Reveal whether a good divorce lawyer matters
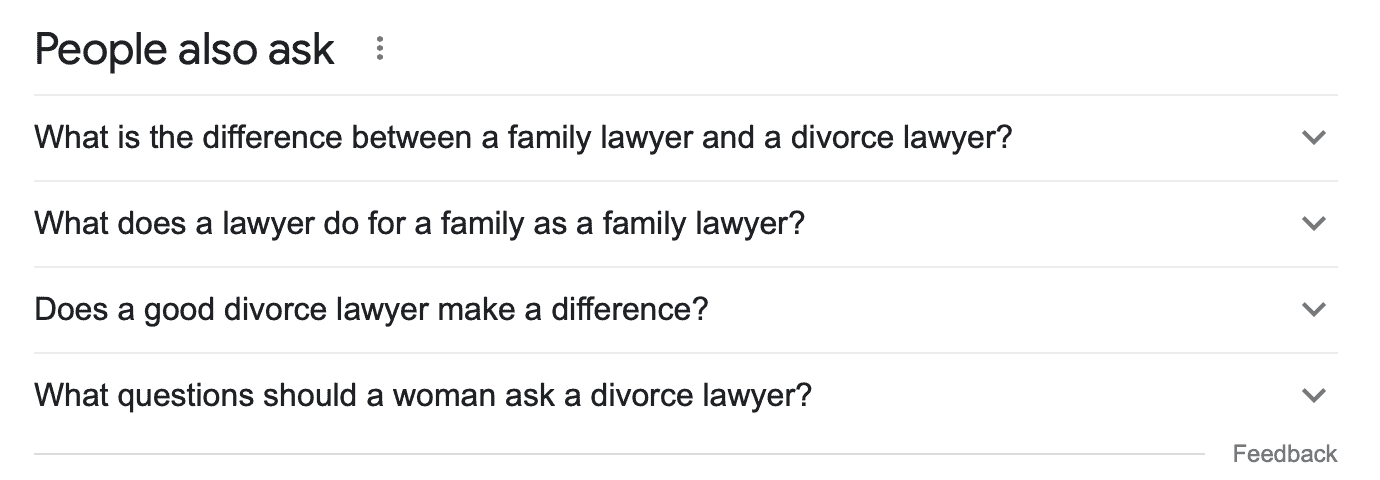 (371, 310)
